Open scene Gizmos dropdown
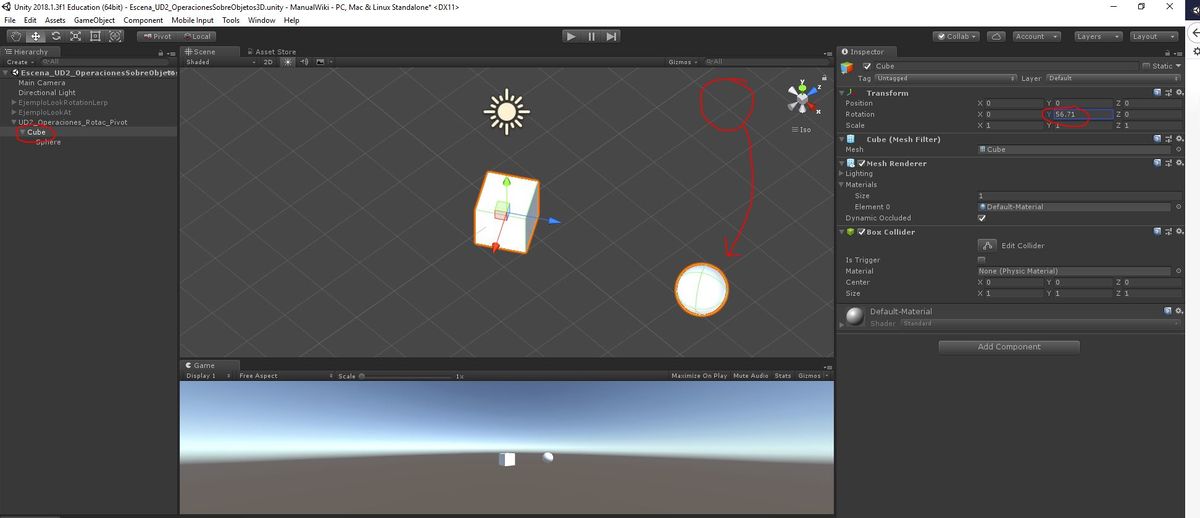 point(682,62)
